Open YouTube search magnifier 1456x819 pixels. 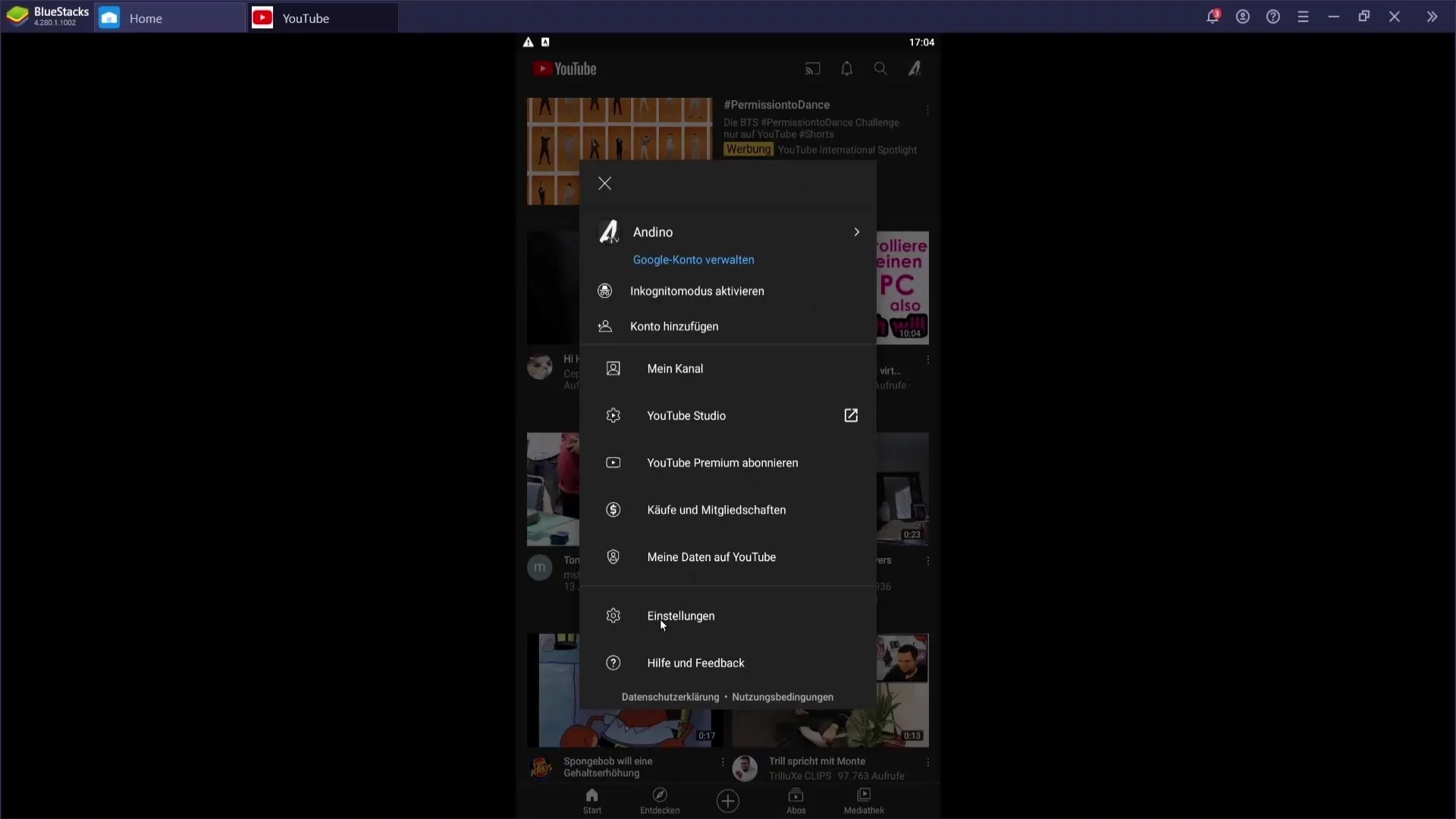click(x=880, y=69)
